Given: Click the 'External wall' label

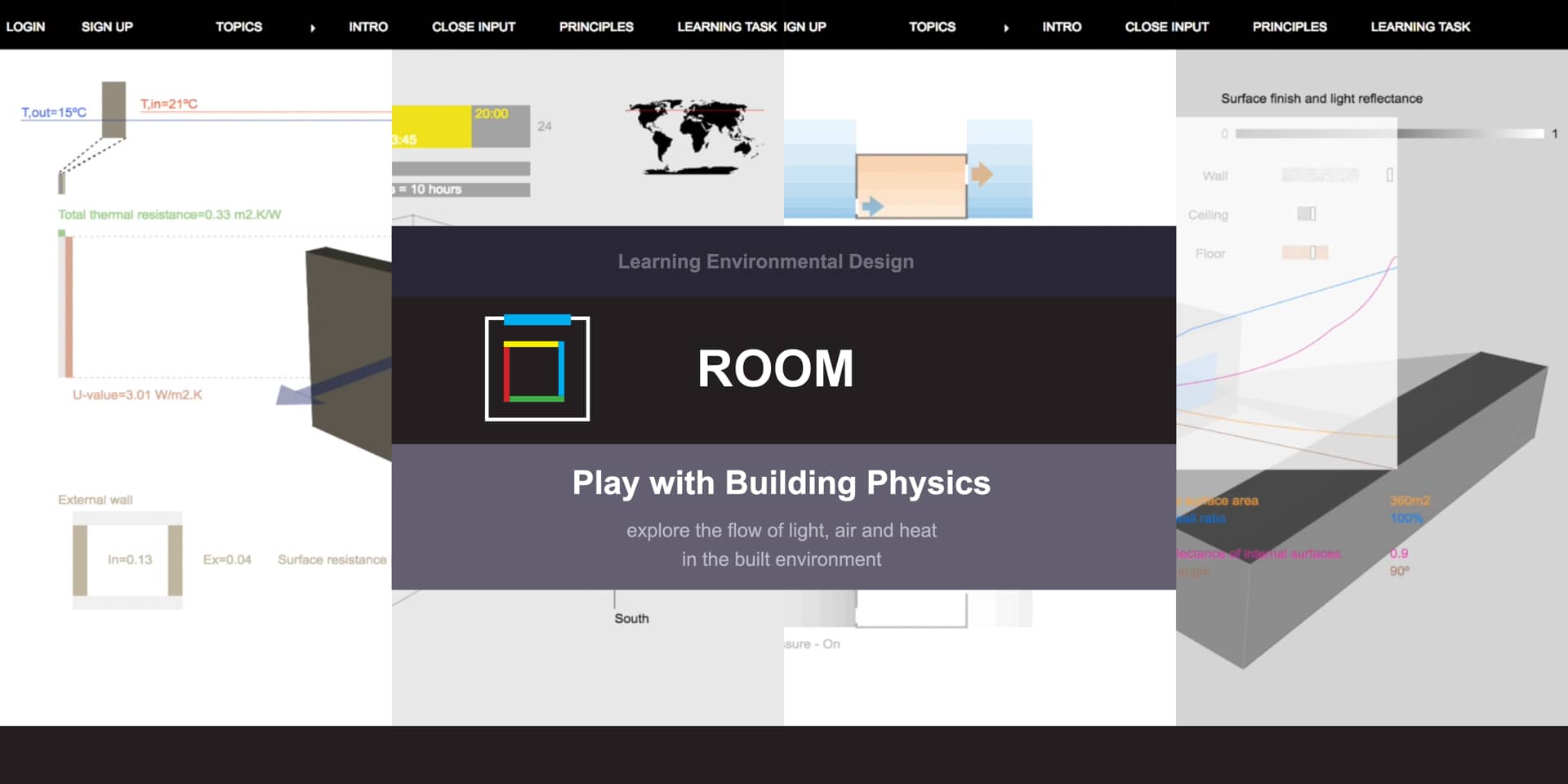Looking at the screenshot, I should click(96, 500).
